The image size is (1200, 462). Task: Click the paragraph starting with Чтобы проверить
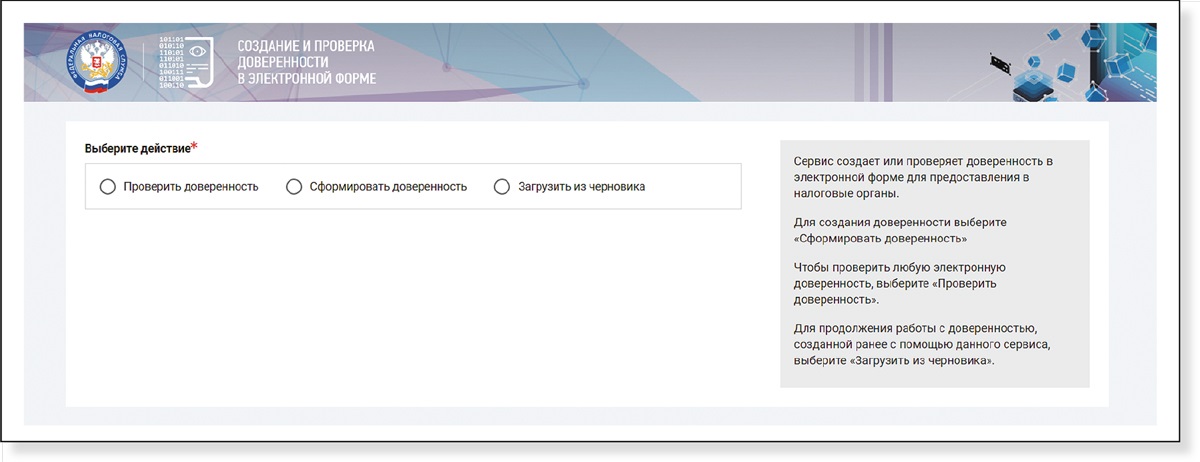click(899, 283)
